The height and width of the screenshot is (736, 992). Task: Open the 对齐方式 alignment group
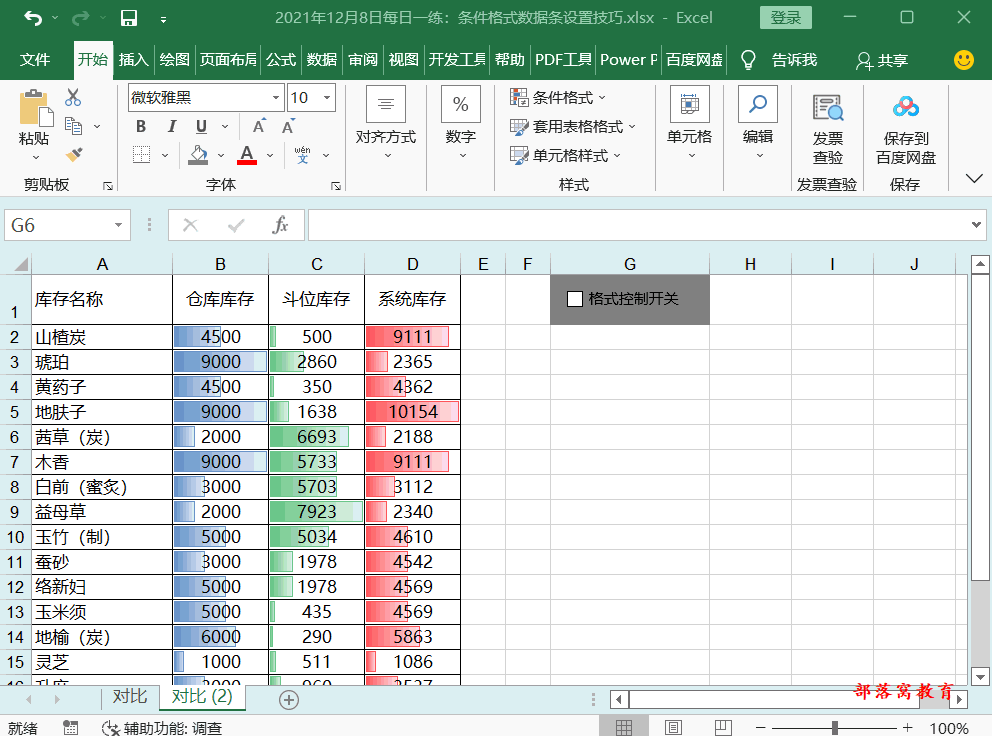(386, 122)
